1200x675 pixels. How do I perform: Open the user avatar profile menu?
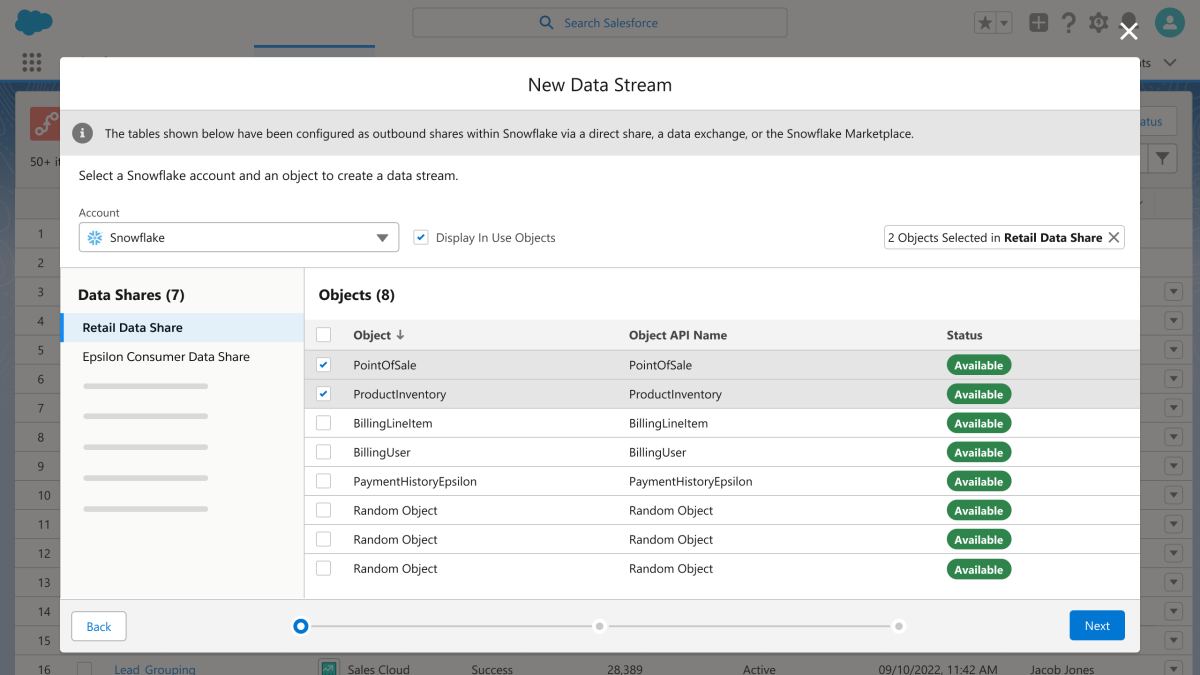[1169, 23]
